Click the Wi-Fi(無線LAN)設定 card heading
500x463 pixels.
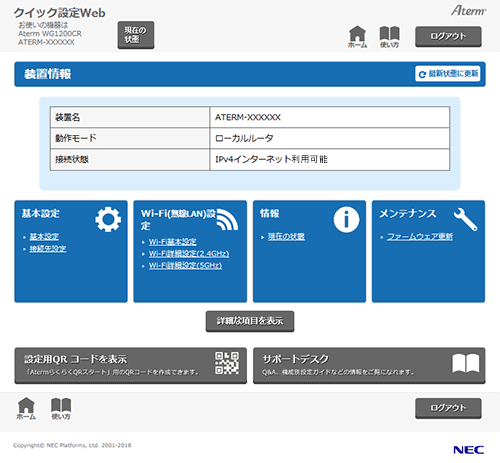pos(178,219)
